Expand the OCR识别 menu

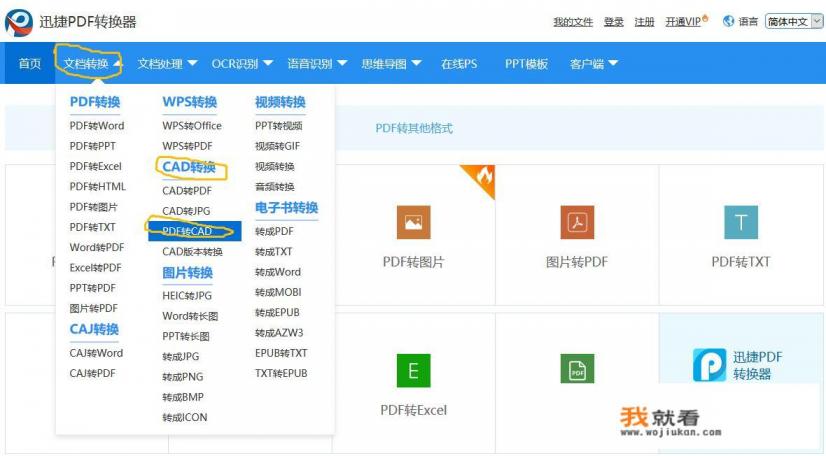[x=242, y=64]
